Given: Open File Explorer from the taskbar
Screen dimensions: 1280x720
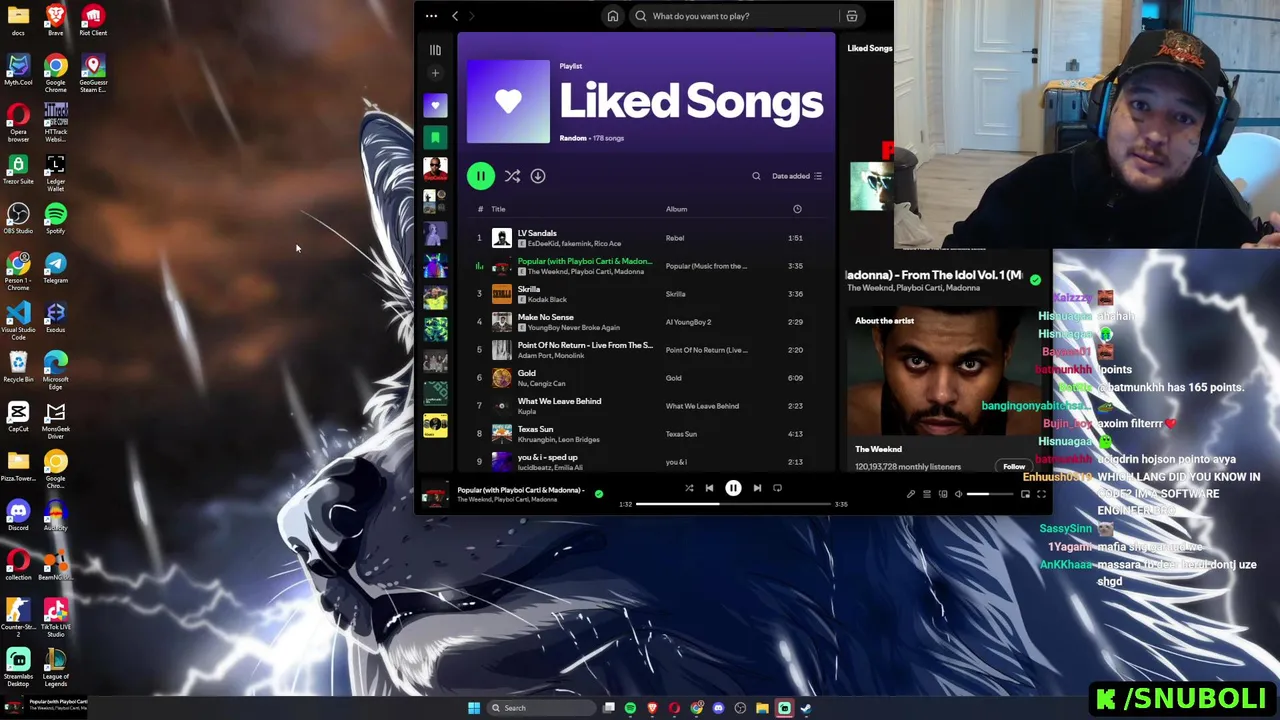Looking at the screenshot, I should coord(762,708).
